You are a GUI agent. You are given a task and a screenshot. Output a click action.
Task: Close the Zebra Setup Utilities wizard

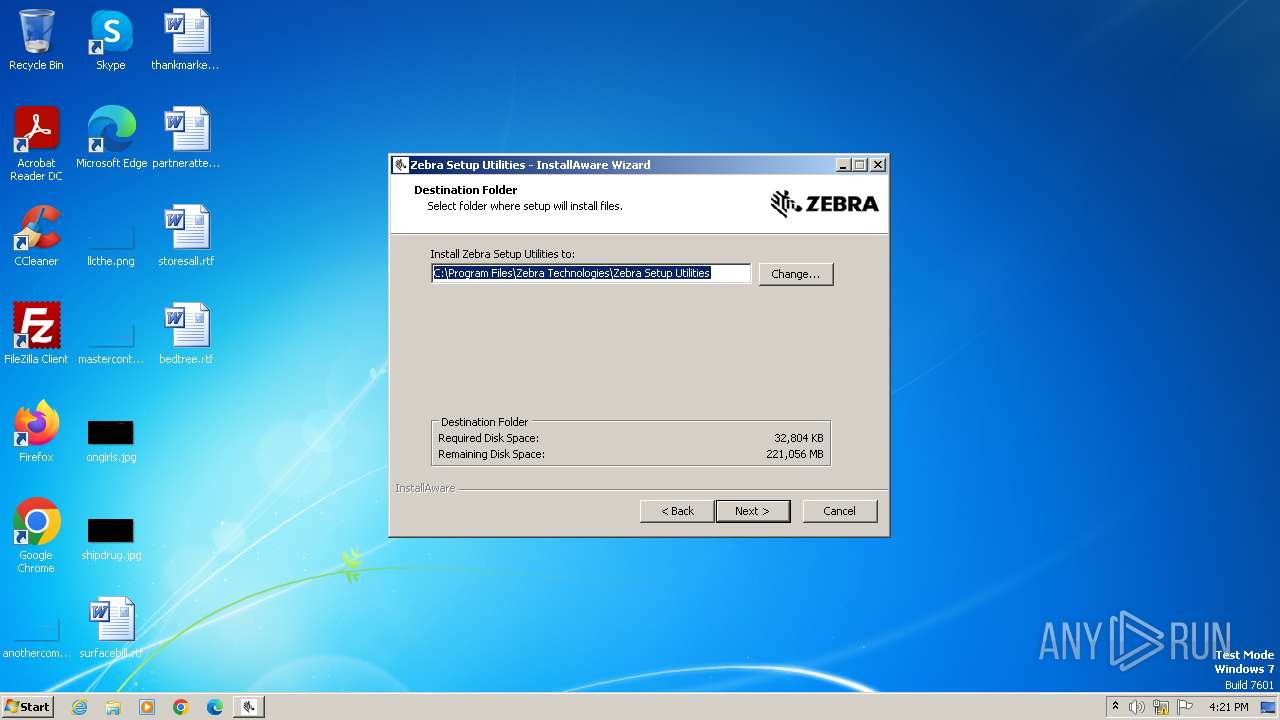coord(878,165)
